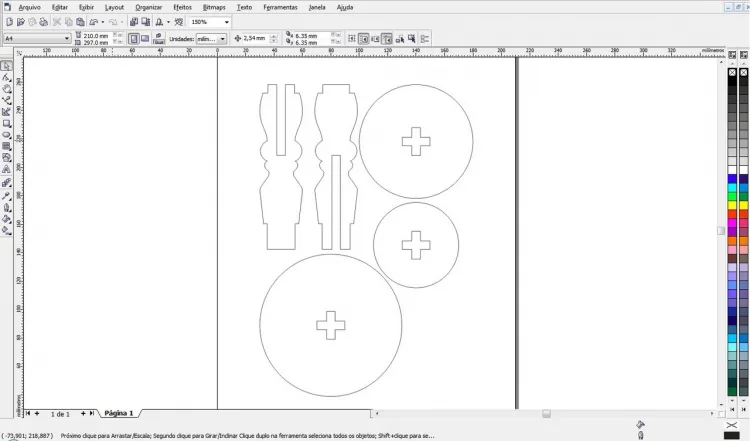This screenshot has width=750, height=441.
Task: Select the Graph Paper tool
Action: tap(6, 146)
